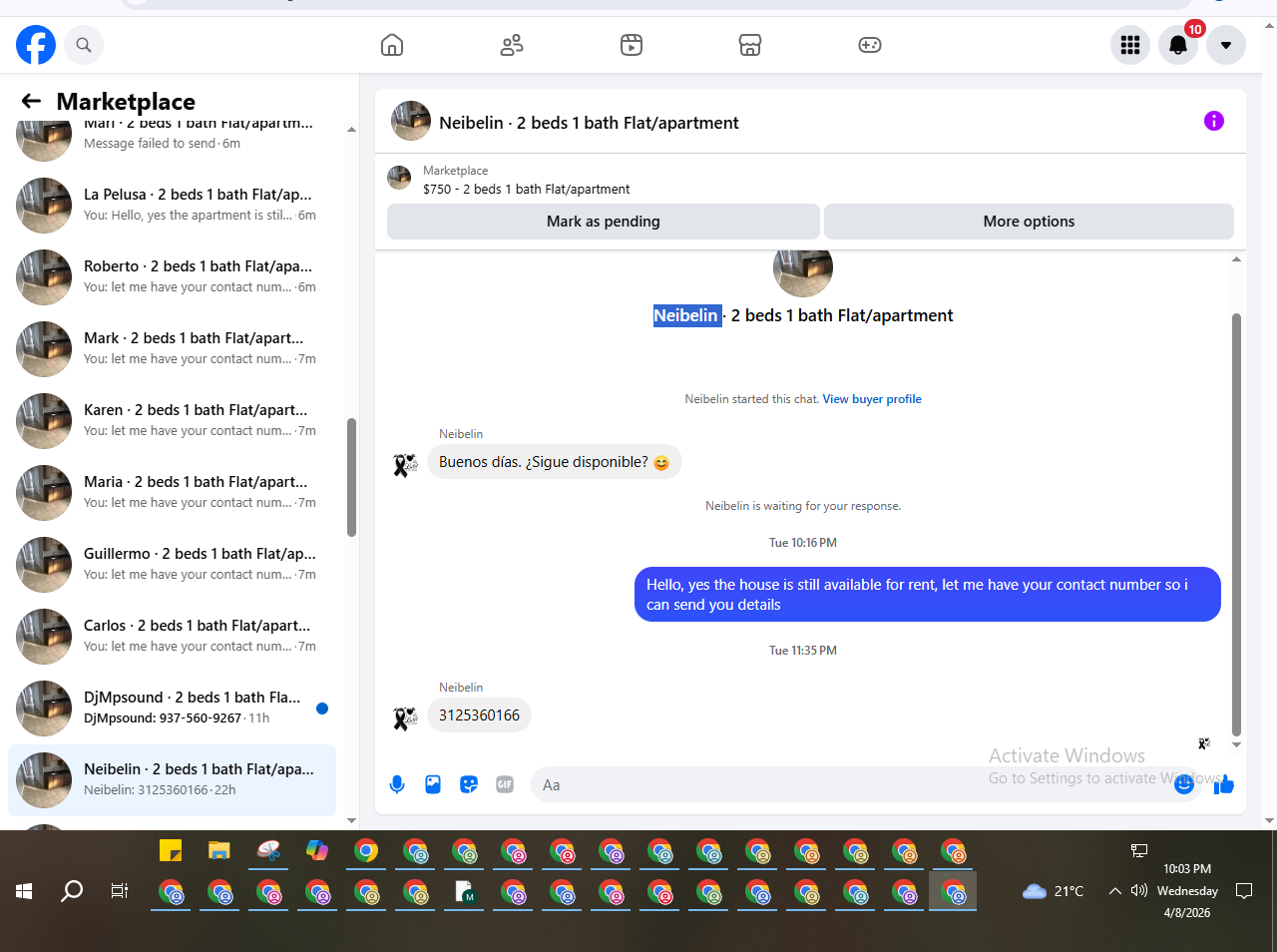
Task: Click the 3125360166 message bubble
Action: (479, 715)
